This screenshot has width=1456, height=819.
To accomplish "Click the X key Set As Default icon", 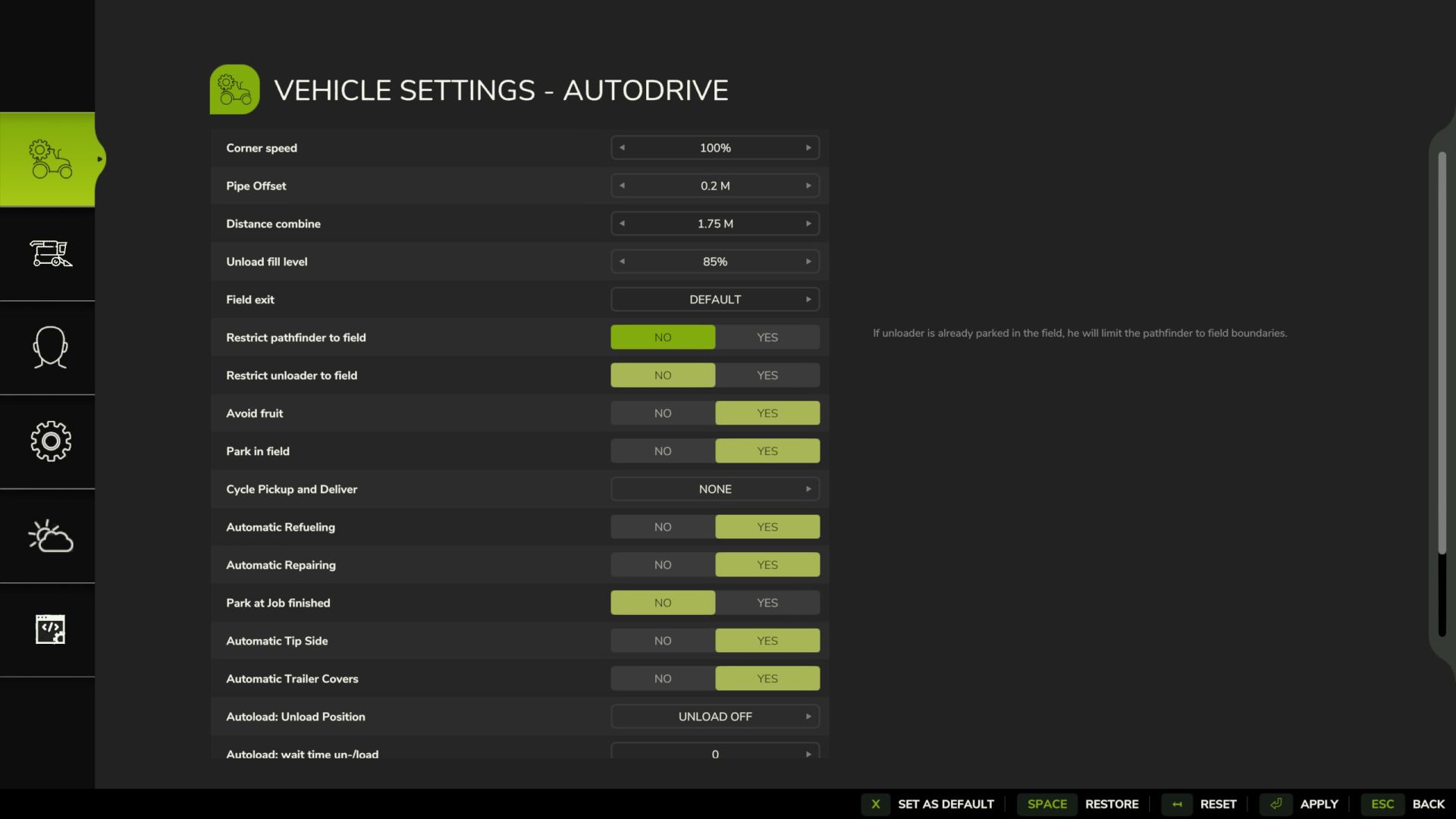I will [x=875, y=804].
